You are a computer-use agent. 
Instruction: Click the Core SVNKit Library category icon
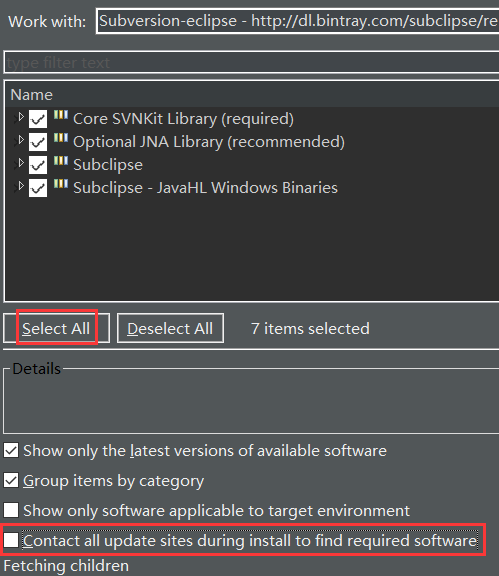tap(61, 115)
